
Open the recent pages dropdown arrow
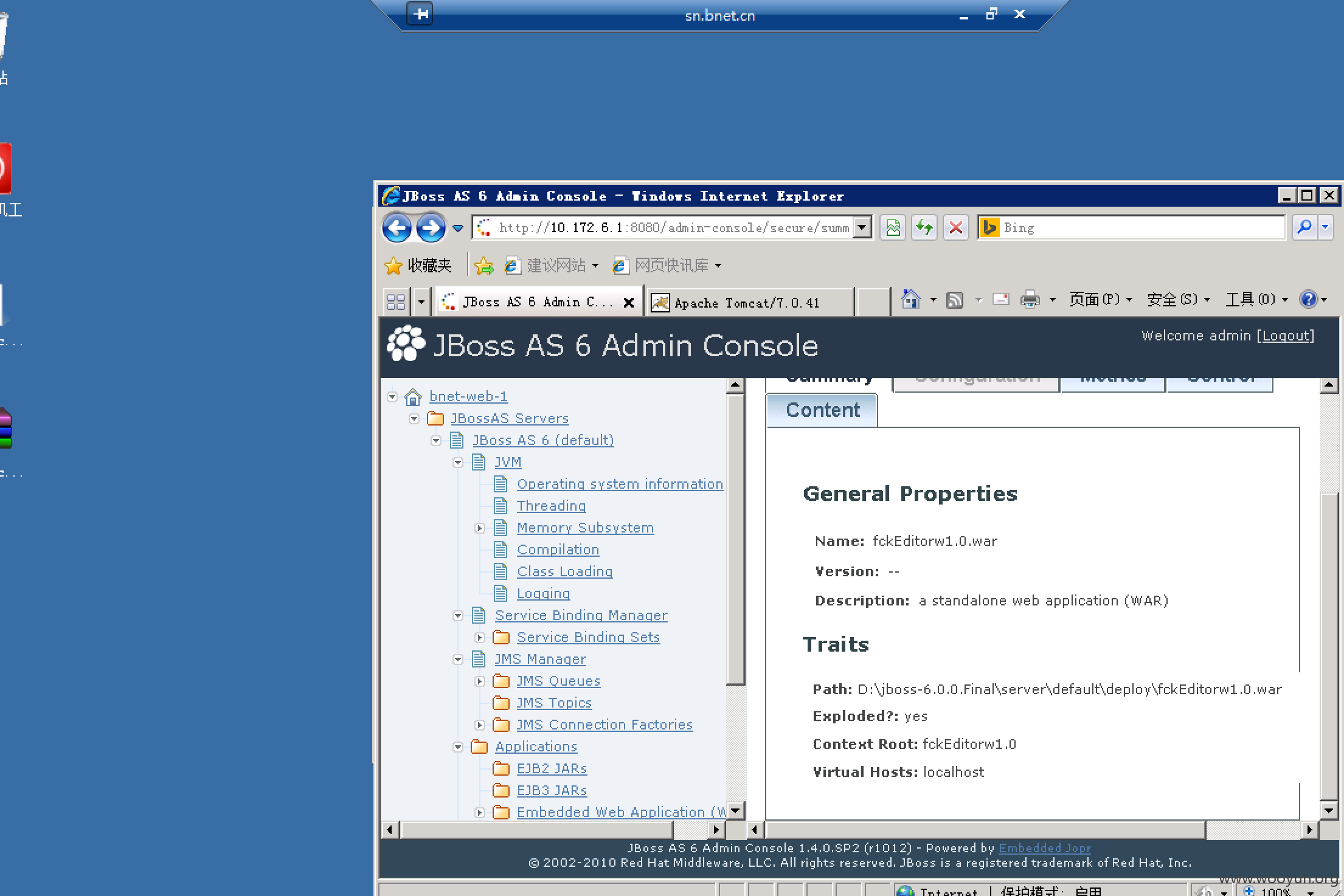pyautogui.click(x=458, y=229)
